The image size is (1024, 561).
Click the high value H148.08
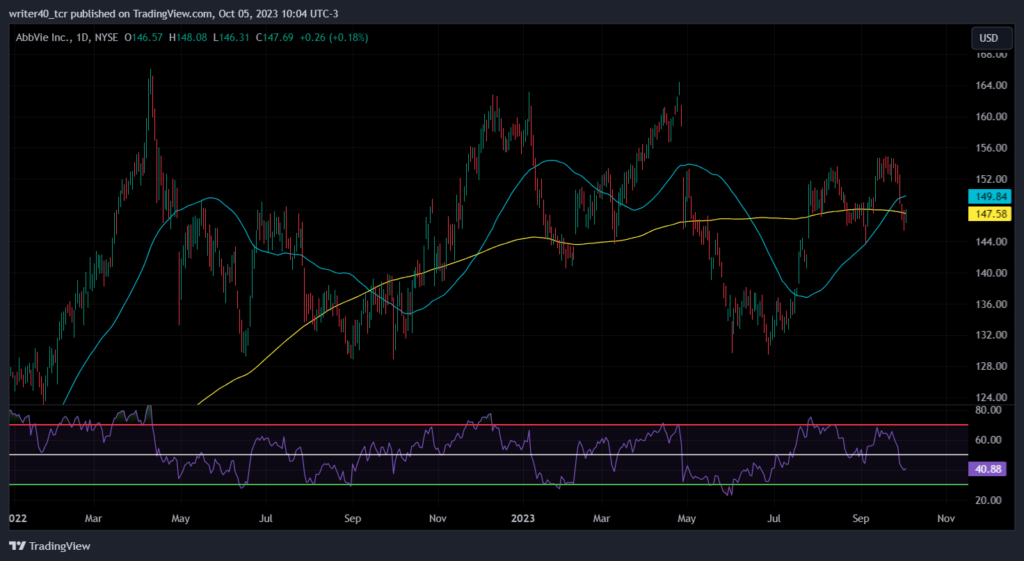188,38
